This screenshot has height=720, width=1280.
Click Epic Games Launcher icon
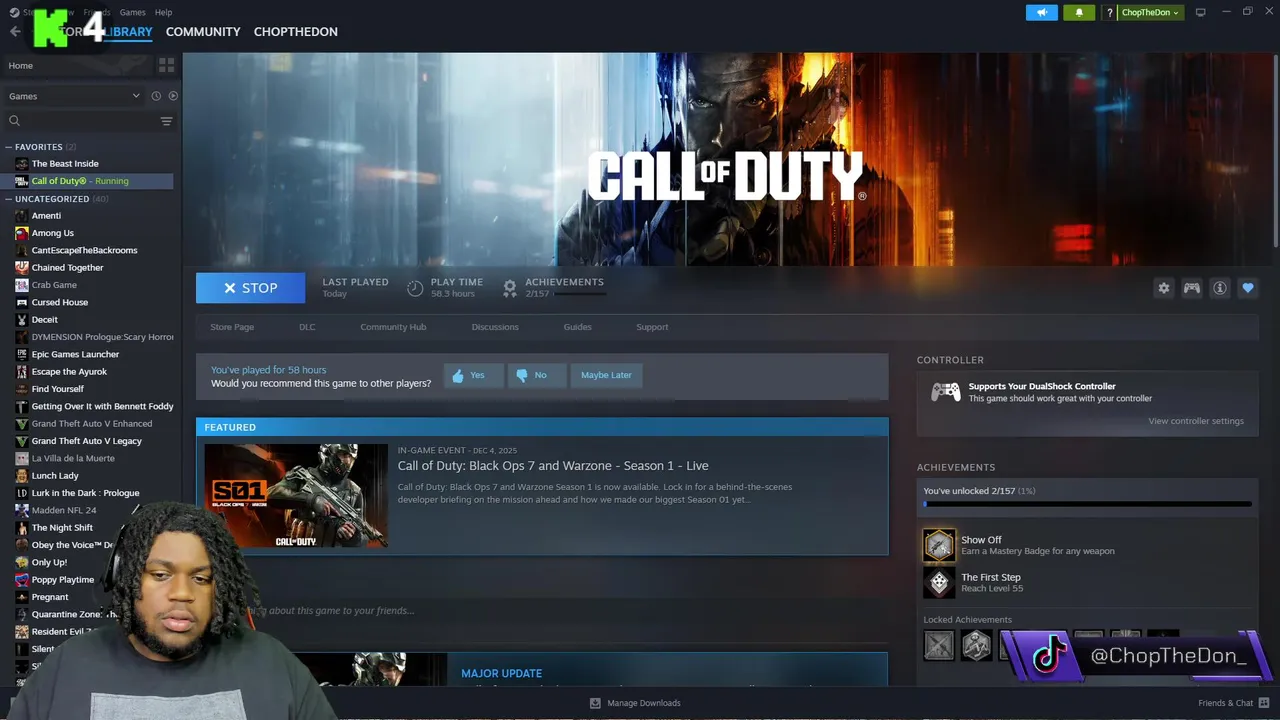click(22, 354)
